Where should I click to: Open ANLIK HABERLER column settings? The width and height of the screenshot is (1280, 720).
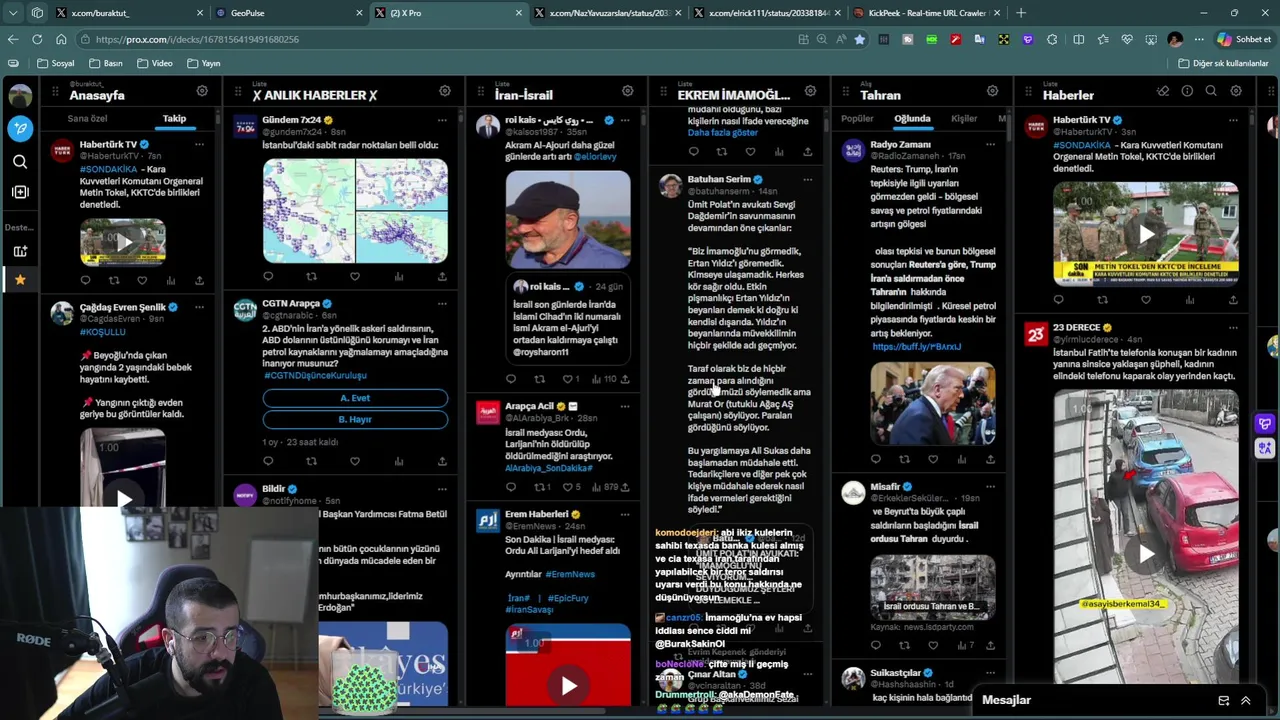tap(445, 91)
